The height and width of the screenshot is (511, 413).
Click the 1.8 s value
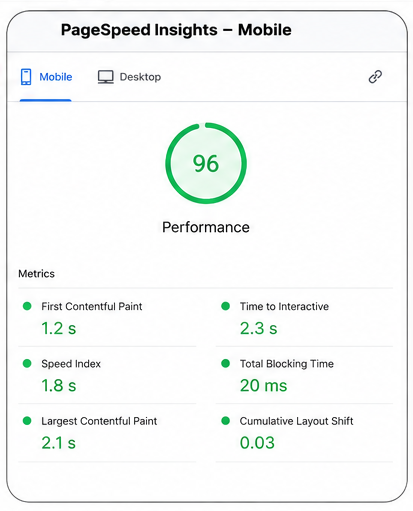[x=59, y=386]
